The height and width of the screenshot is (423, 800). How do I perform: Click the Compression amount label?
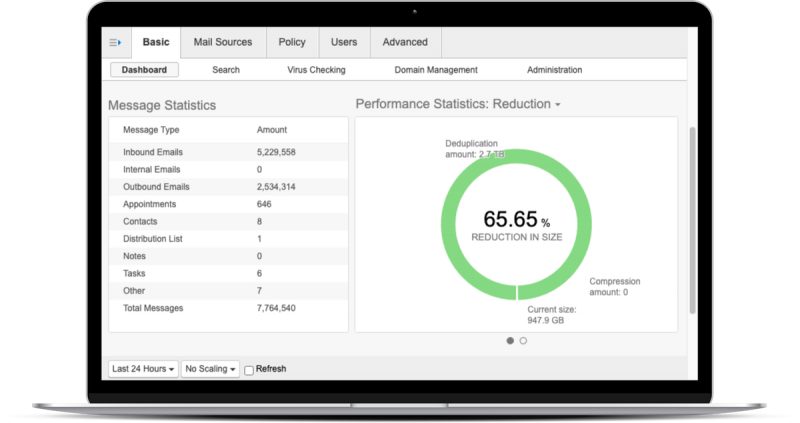tap(615, 287)
